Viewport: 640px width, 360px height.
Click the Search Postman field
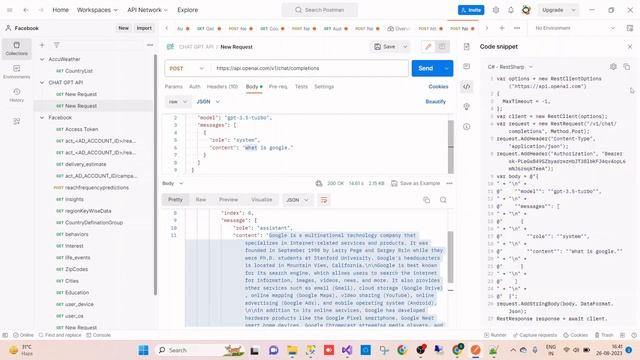[320, 10]
